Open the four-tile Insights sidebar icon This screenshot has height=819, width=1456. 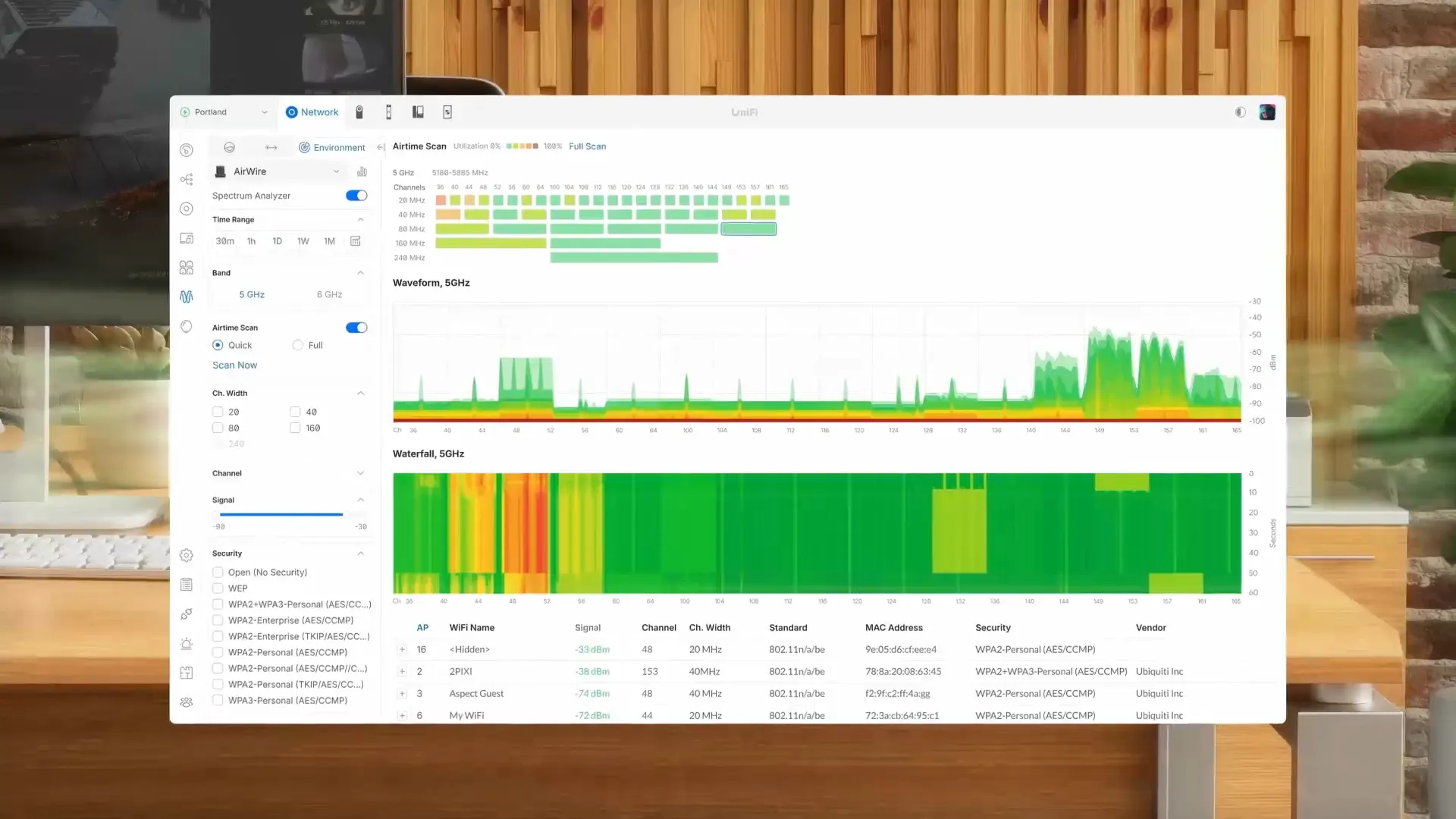click(187, 268)
